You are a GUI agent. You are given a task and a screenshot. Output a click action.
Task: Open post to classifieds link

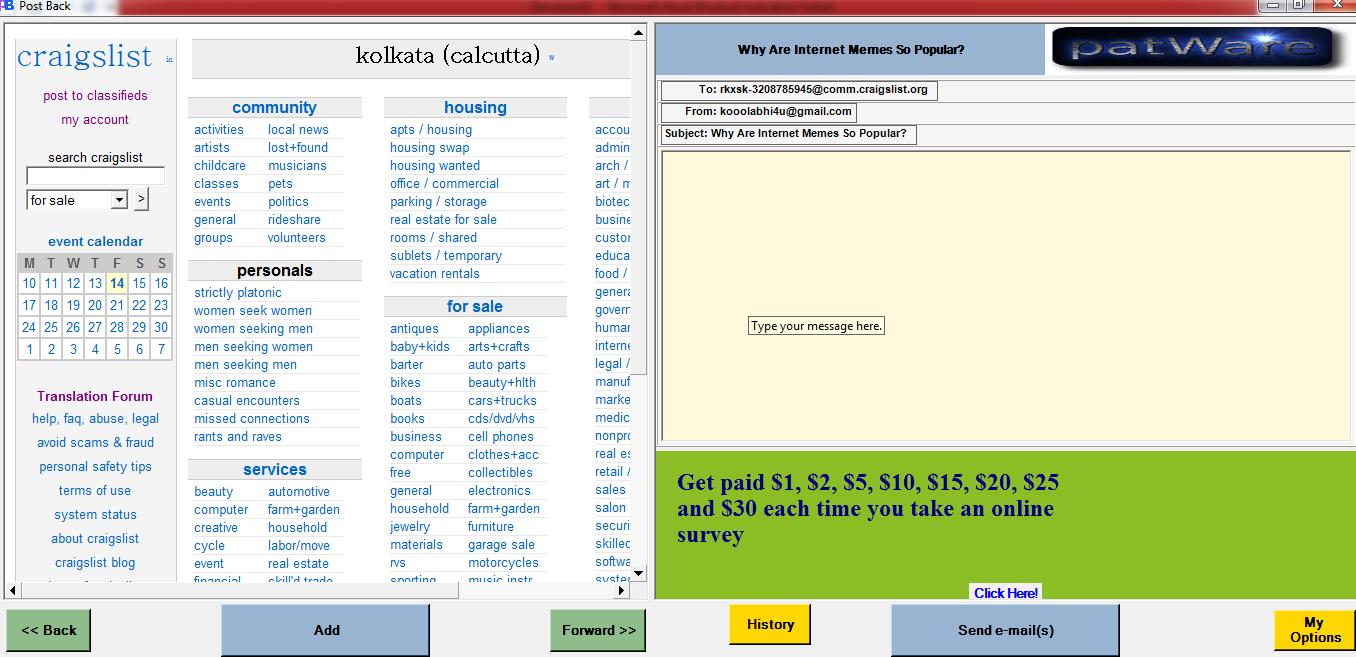95,96
